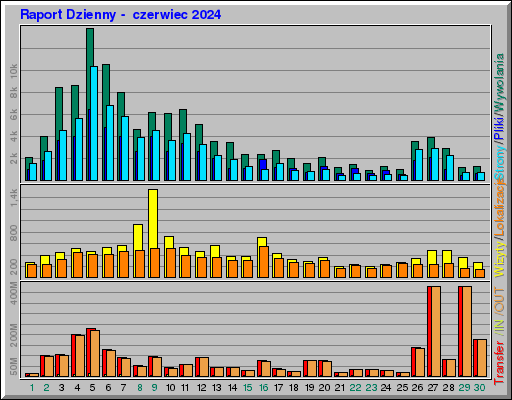Click the '4k' y-axis label
The height and width of the screenshot is (400, 512).
pyautogui.click(x=14, y=137)
